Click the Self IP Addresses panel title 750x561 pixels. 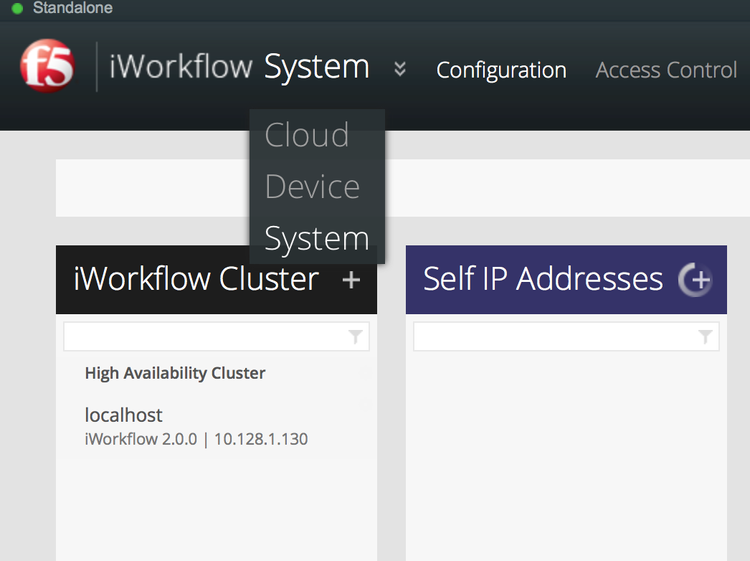[x=543, y=279]
